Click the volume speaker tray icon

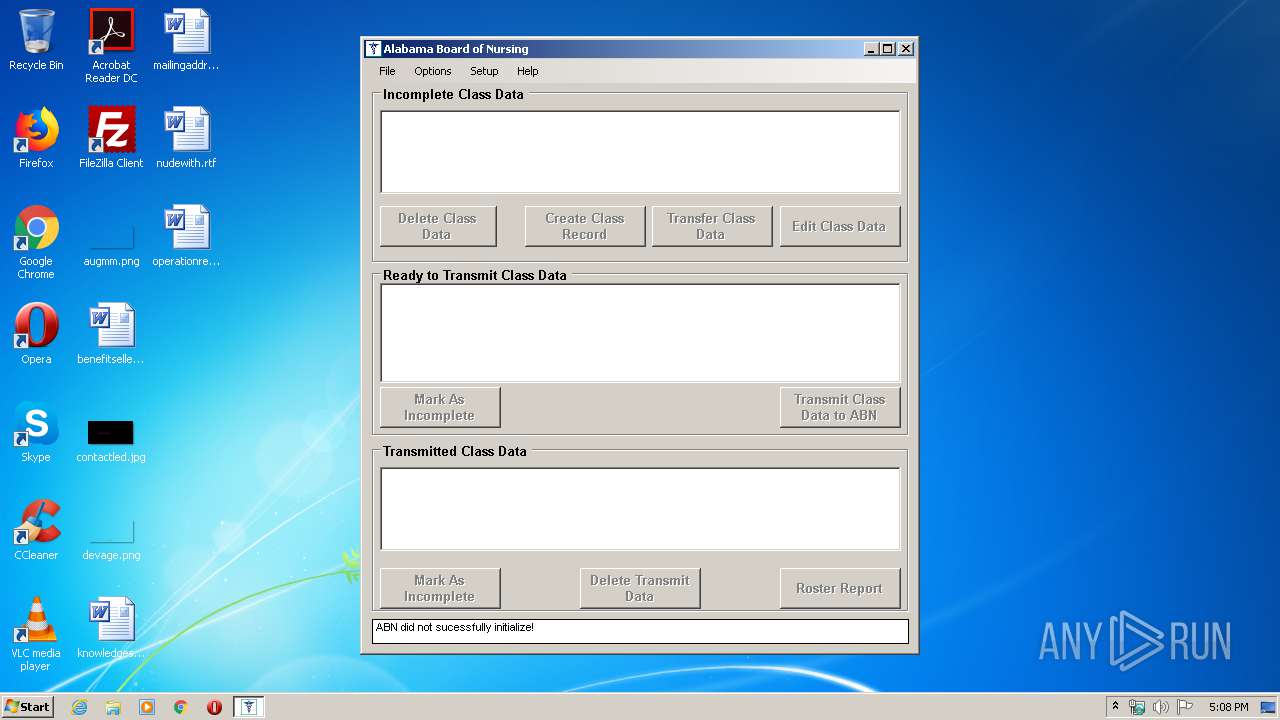1160,707
